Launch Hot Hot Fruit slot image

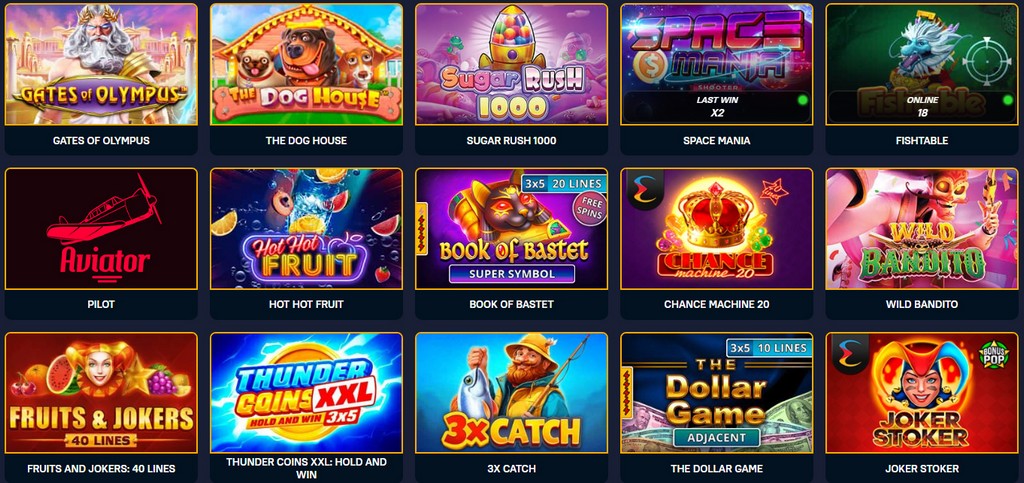[x=306, y=228]
